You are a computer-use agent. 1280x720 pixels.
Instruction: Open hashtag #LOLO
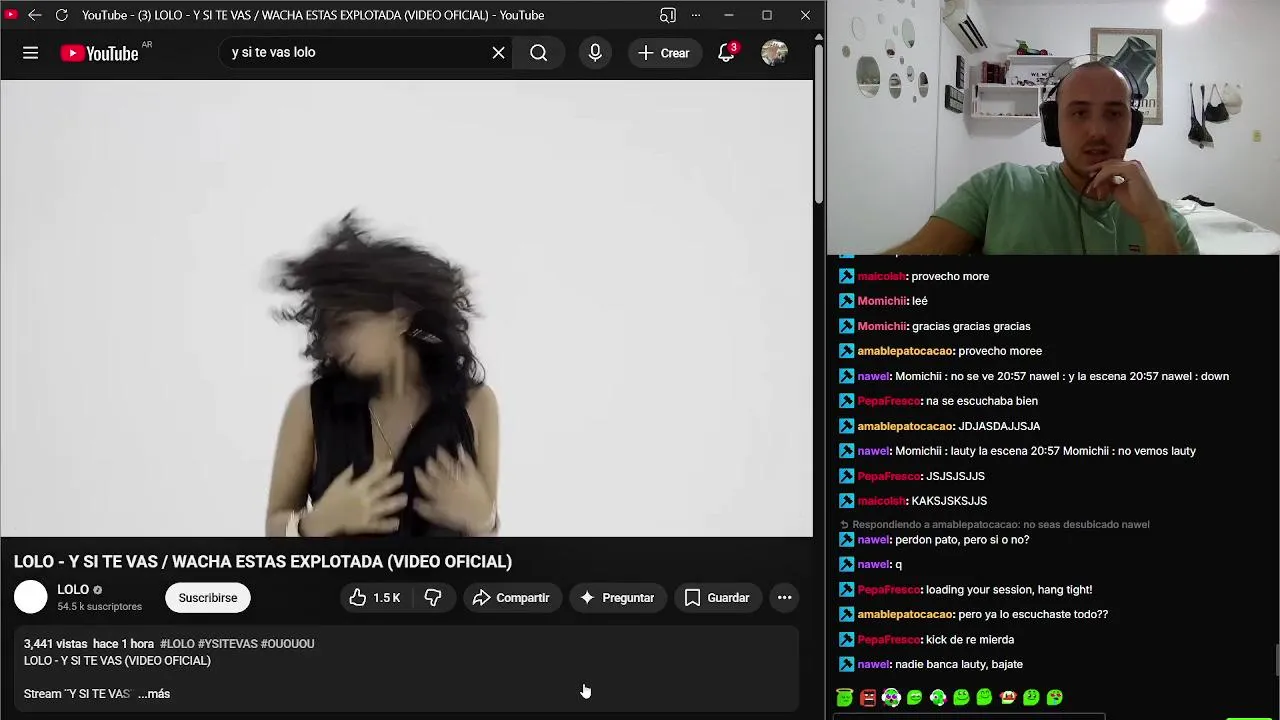point(177,644)
